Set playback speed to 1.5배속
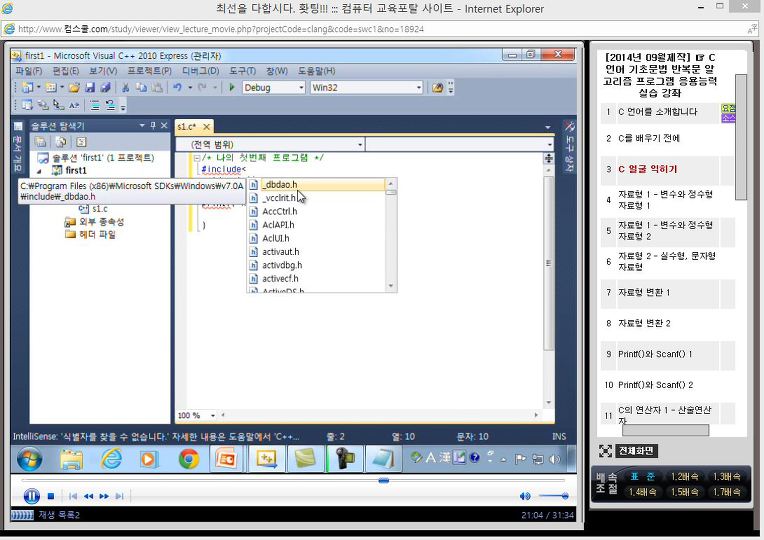 click(685, 492)
